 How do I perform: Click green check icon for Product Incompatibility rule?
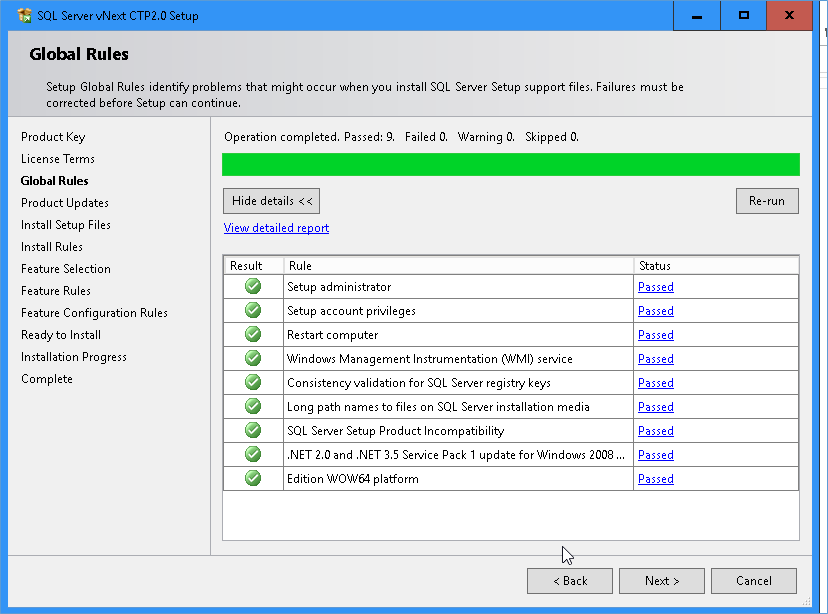[253, 430]
